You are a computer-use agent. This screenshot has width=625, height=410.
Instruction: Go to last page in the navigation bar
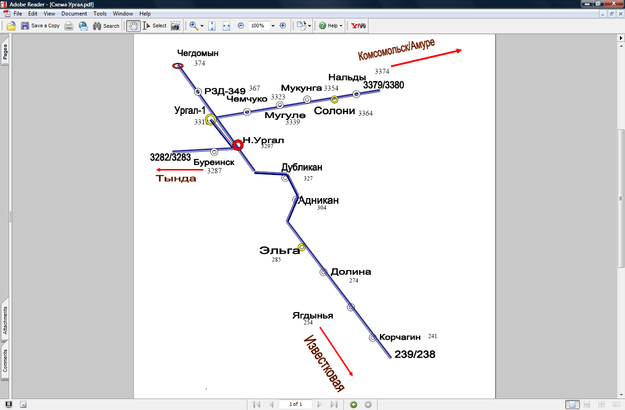pyautogui.click(x=334, y=404)
